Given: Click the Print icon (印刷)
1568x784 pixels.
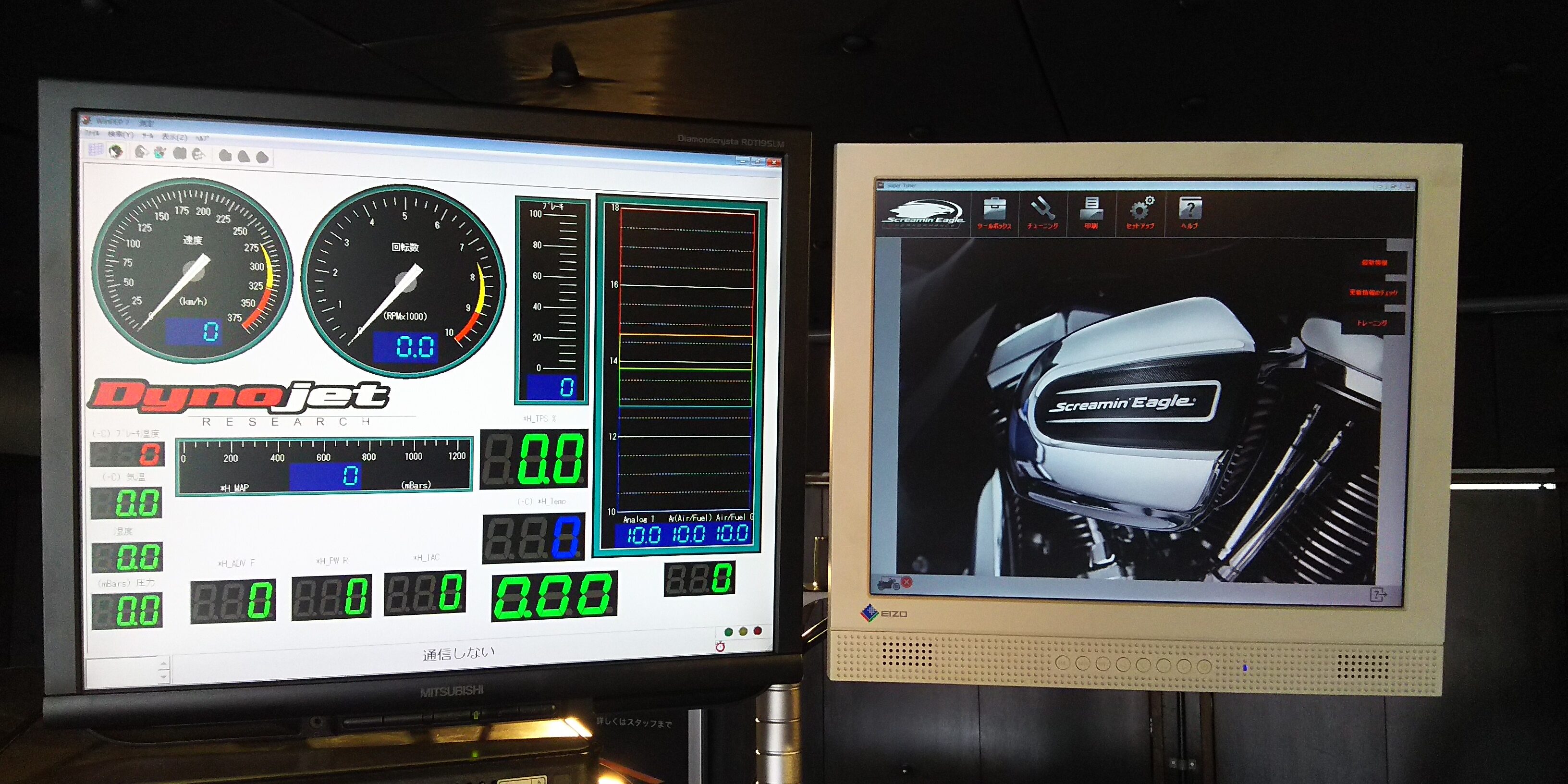Looking at the screenshot, I should [1091, 211].
